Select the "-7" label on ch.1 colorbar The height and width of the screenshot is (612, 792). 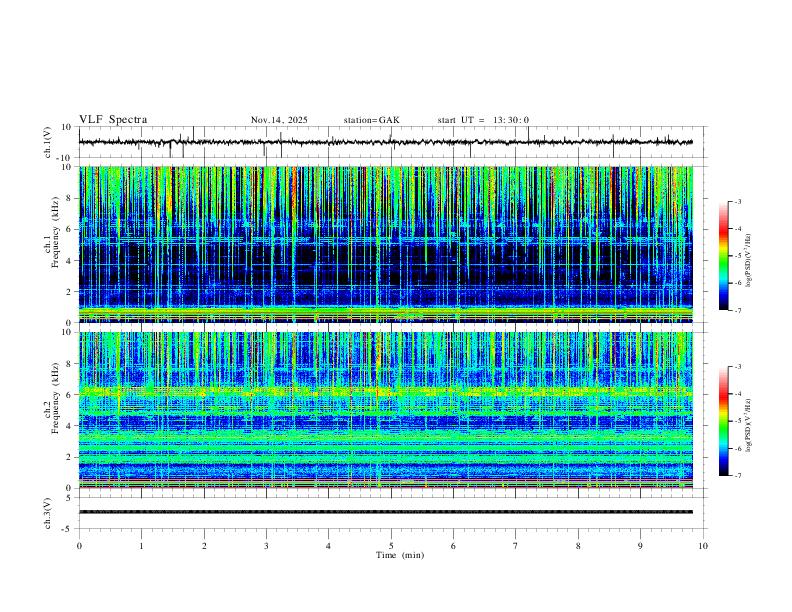coord(737,310)
